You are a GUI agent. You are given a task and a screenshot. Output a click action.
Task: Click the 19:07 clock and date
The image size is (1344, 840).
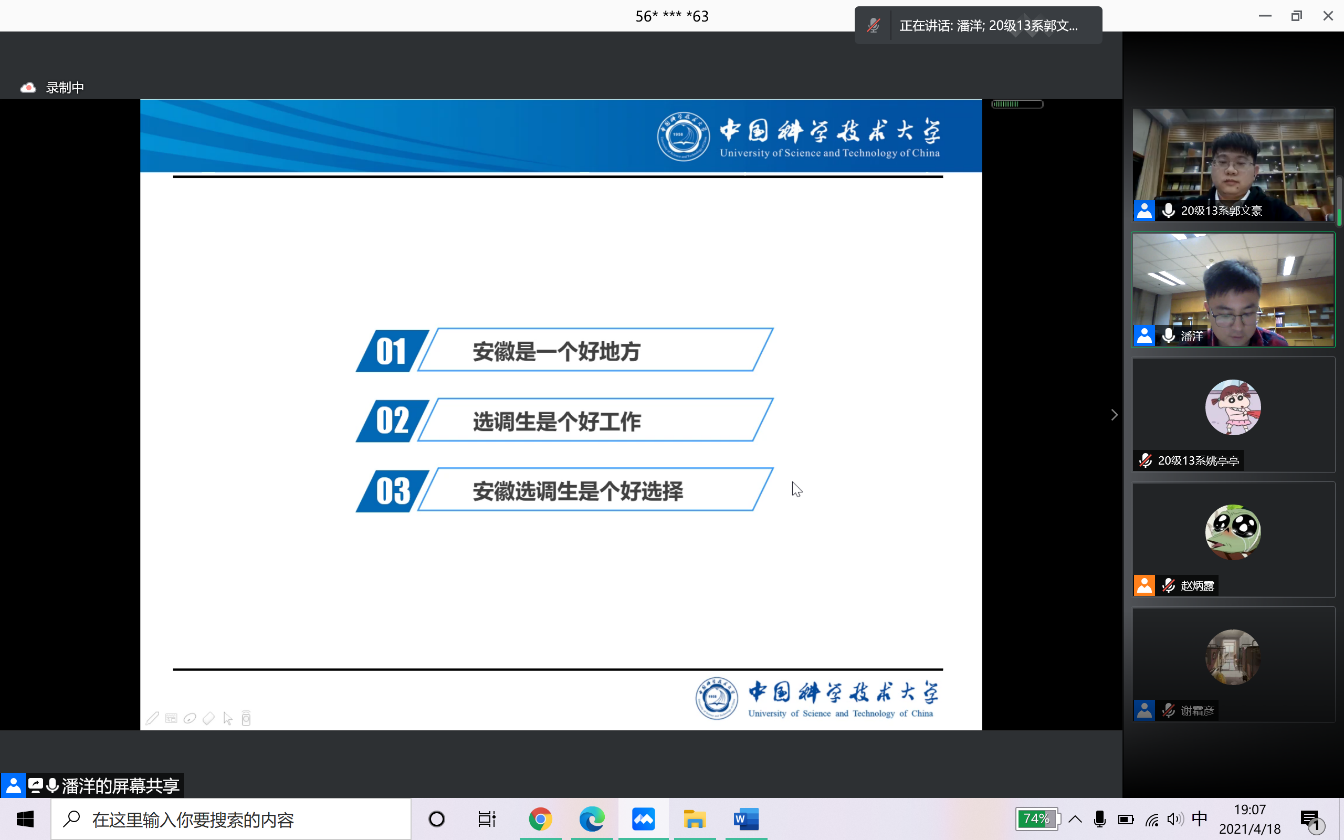[1250, 819]
